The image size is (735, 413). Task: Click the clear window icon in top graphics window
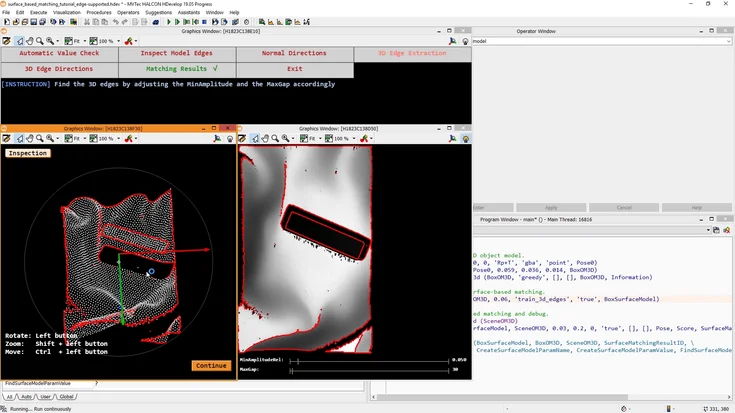click(6, 41)
